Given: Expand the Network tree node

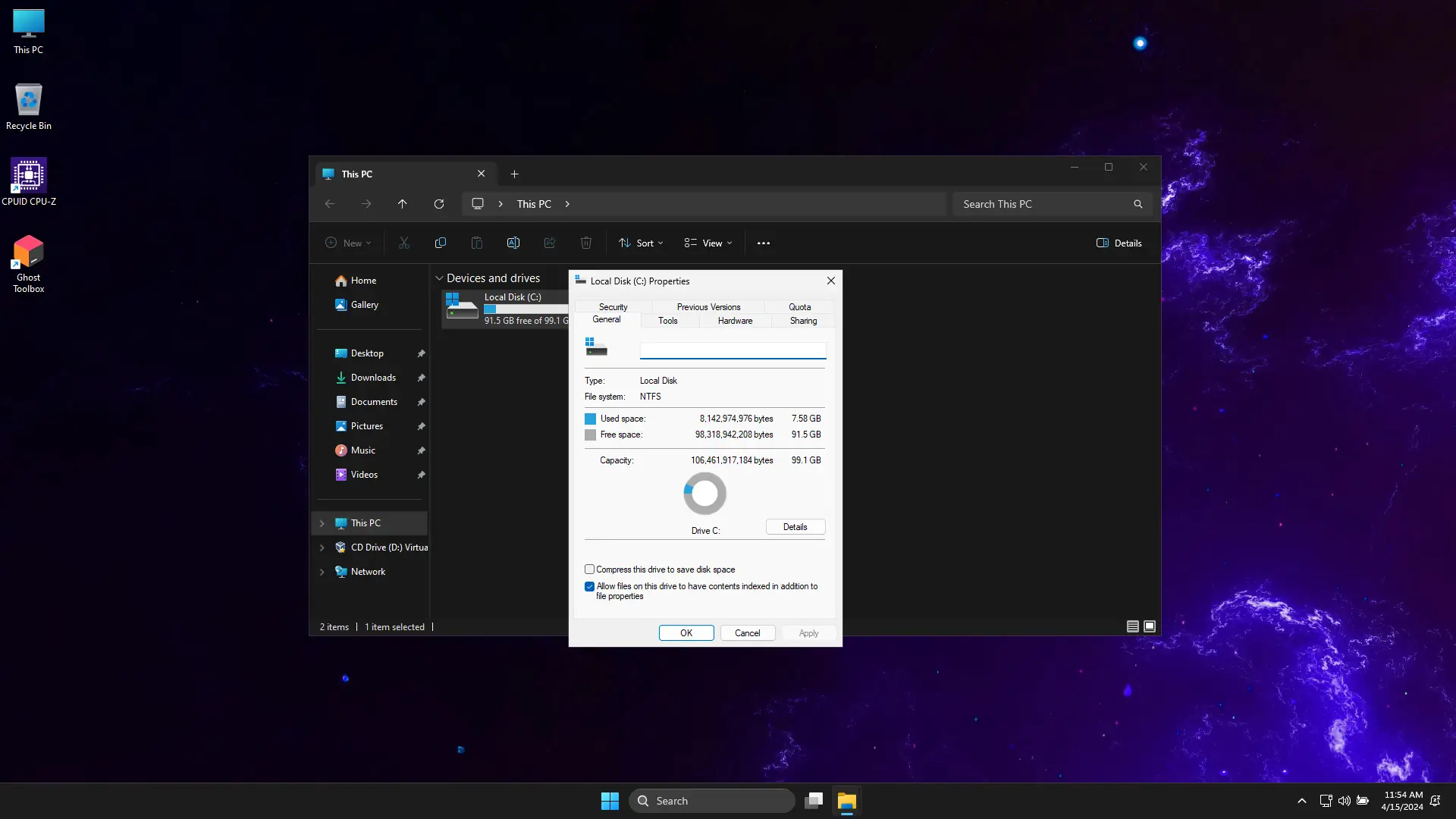Looking at the screenshot, I should pos(322,572).
